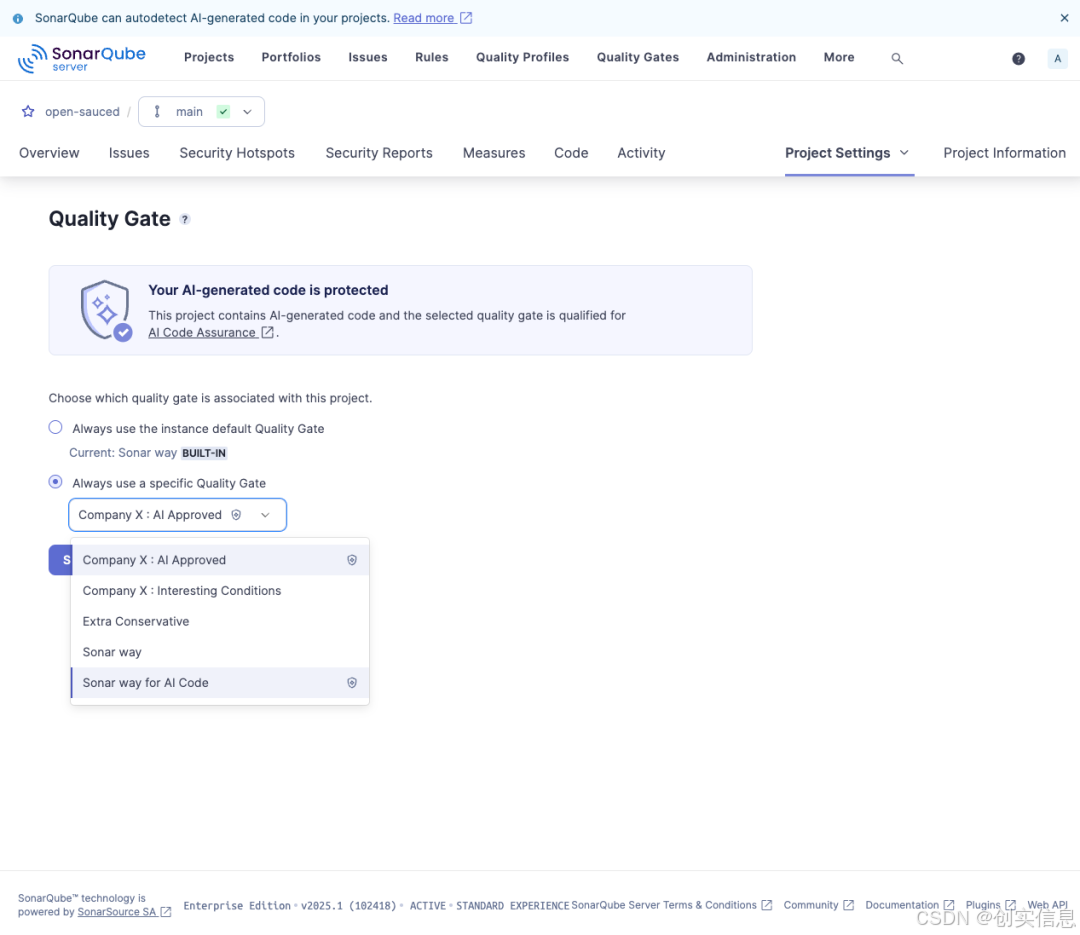Open the Project Information tab
This screenshot has width=1080, height=935.
tap(1004, 153)
